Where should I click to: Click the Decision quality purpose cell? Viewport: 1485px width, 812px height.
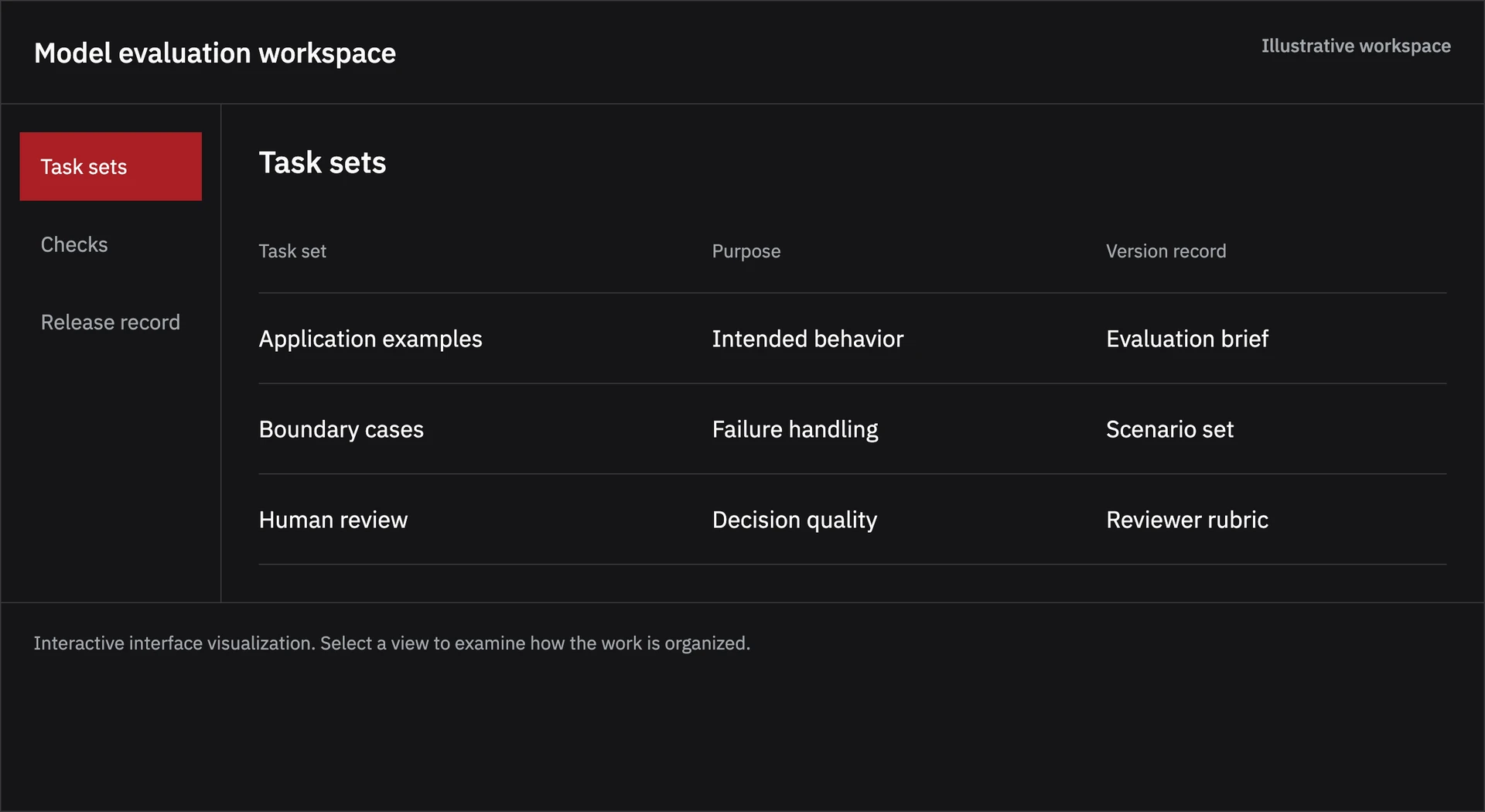click(x=794, y=520)
